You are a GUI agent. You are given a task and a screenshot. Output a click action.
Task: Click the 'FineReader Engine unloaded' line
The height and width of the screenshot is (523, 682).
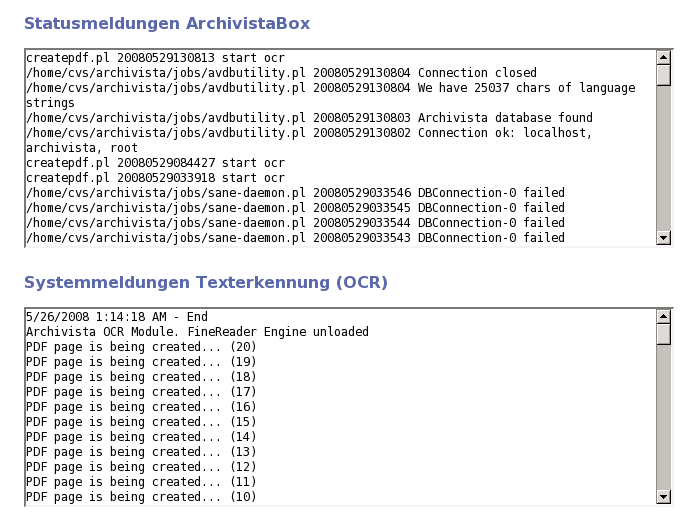click(197, 332)
